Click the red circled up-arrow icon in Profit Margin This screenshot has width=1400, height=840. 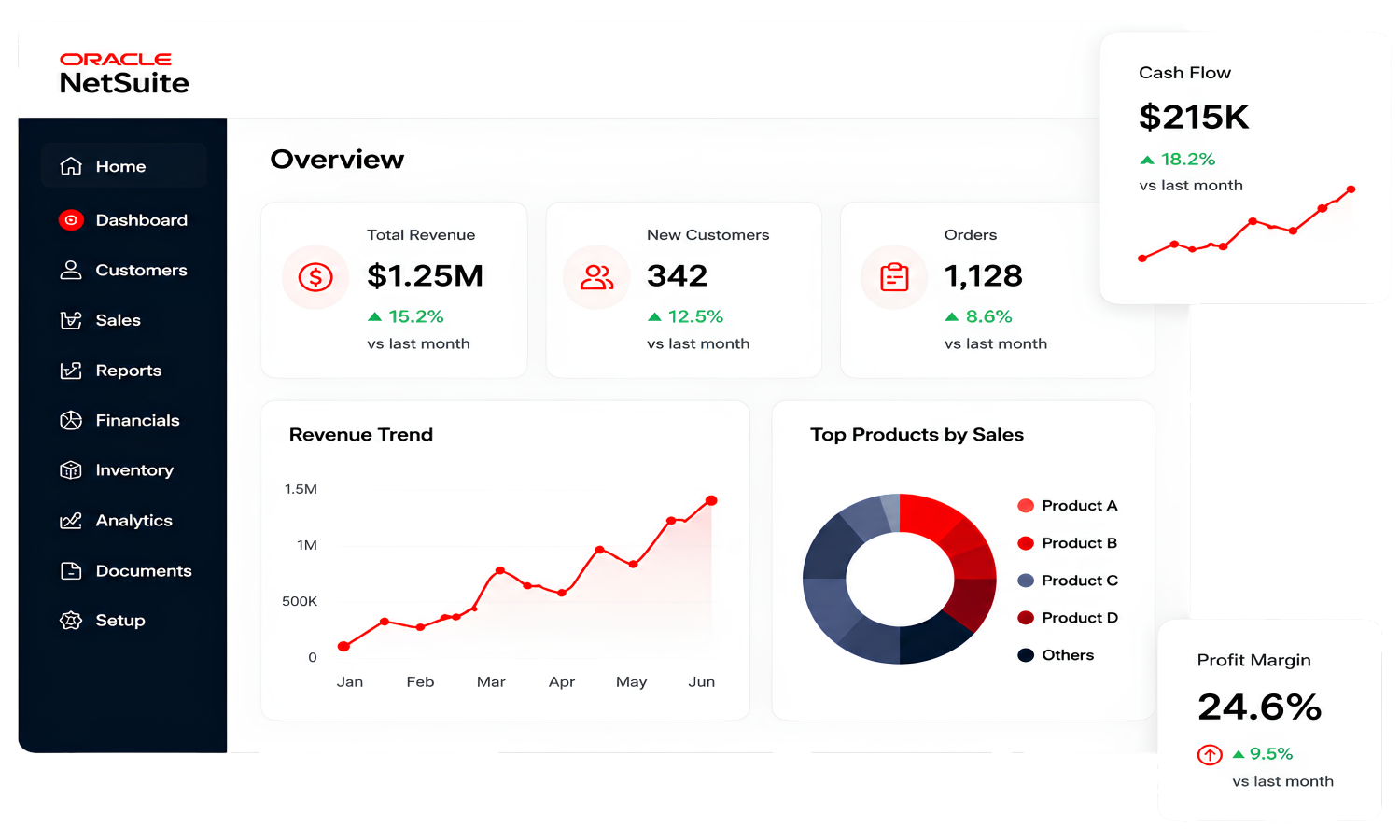(1210, 754)
